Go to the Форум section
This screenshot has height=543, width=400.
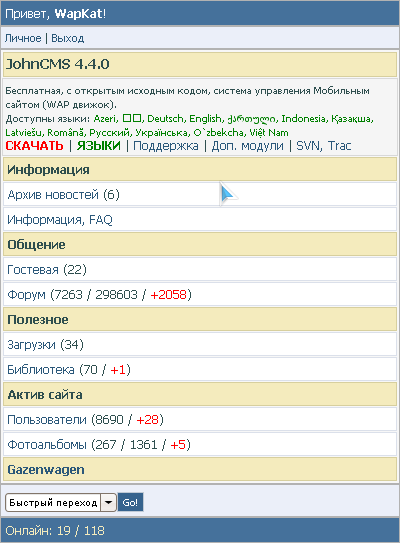pos(26,295)
